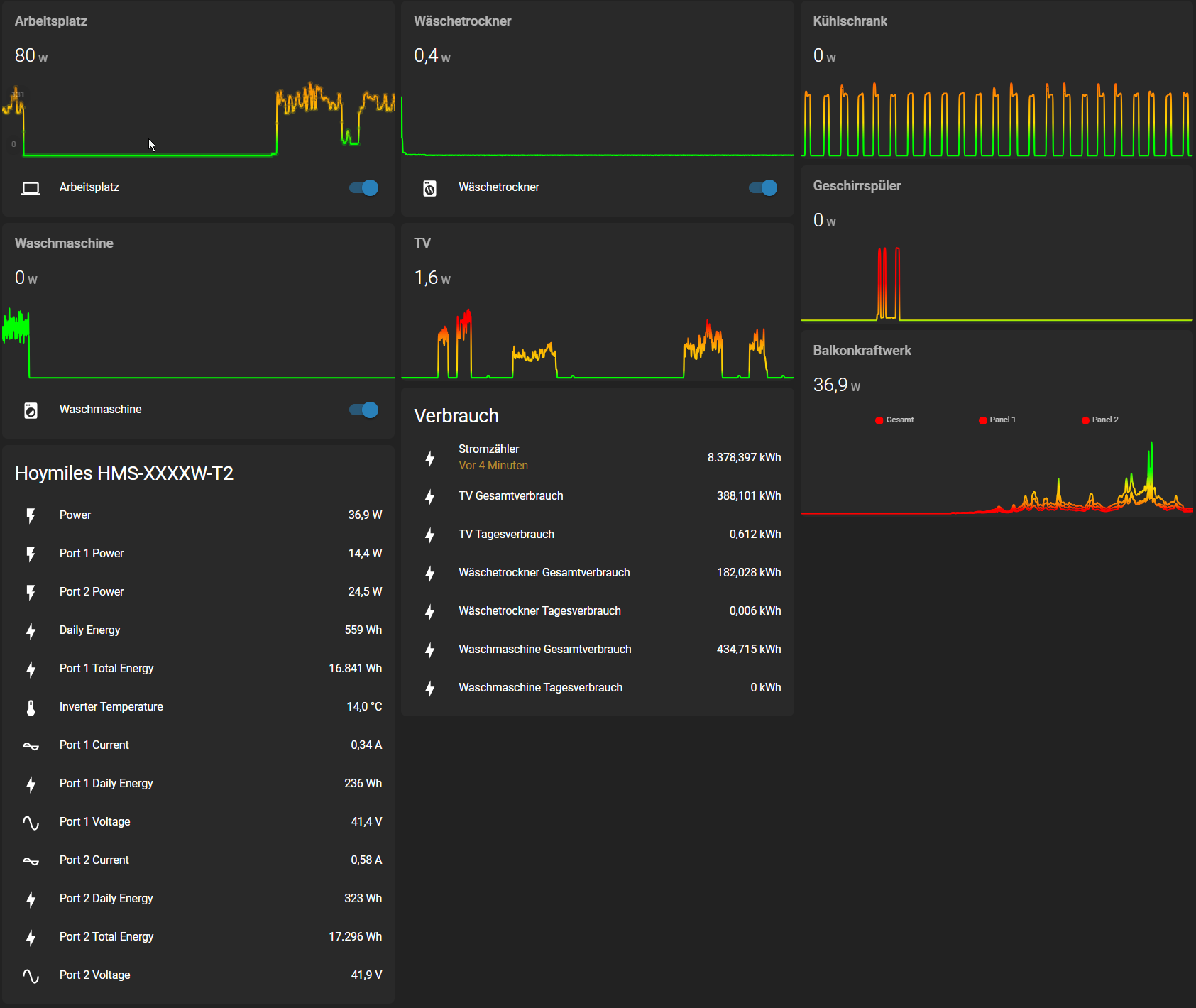Open the Stromzähler entity details
1196x1008 pixels.
(x=598, y=458)
